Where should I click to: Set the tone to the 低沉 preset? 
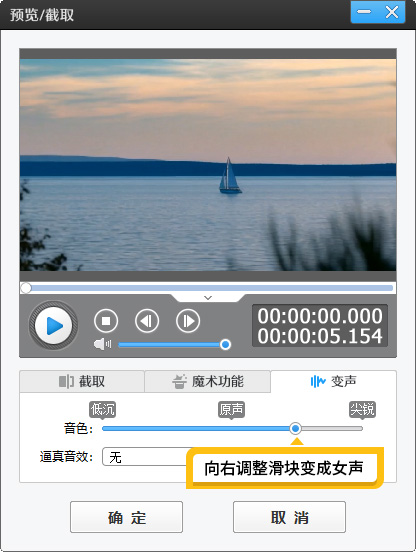point(102,409)
